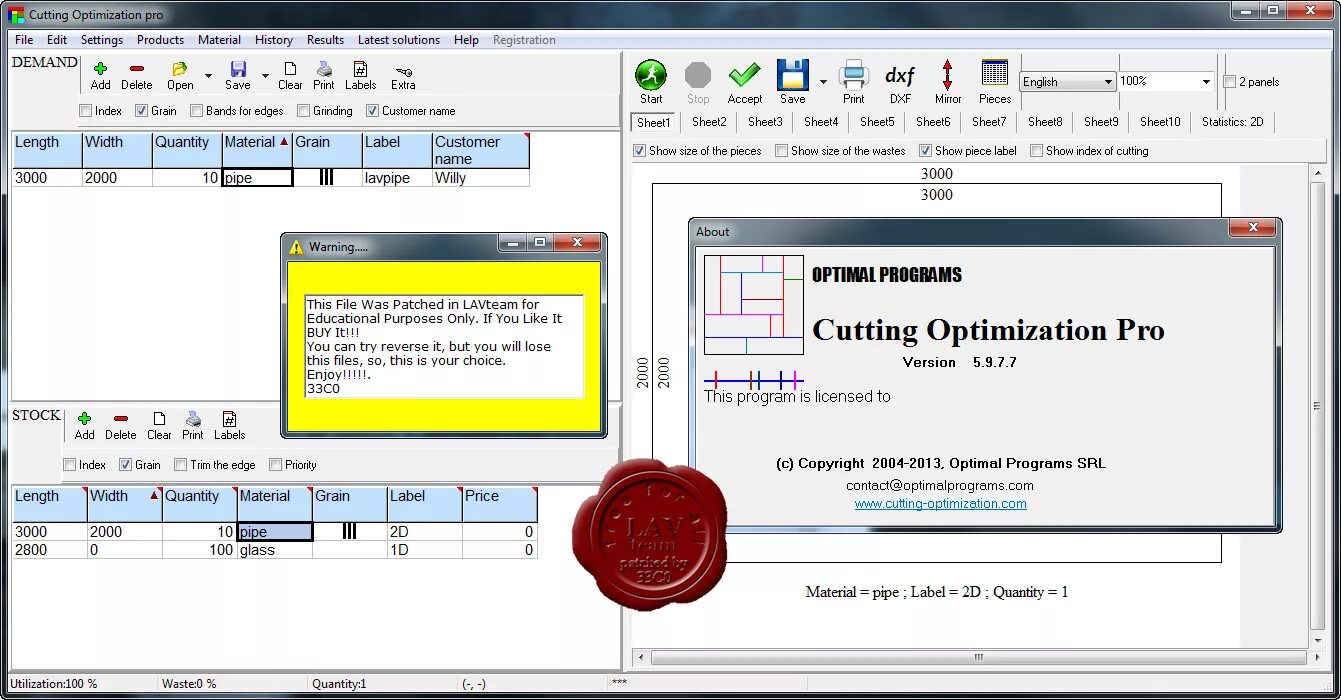Click the Stock Add icon
The image size is (1341, 700).
(84, 418)
